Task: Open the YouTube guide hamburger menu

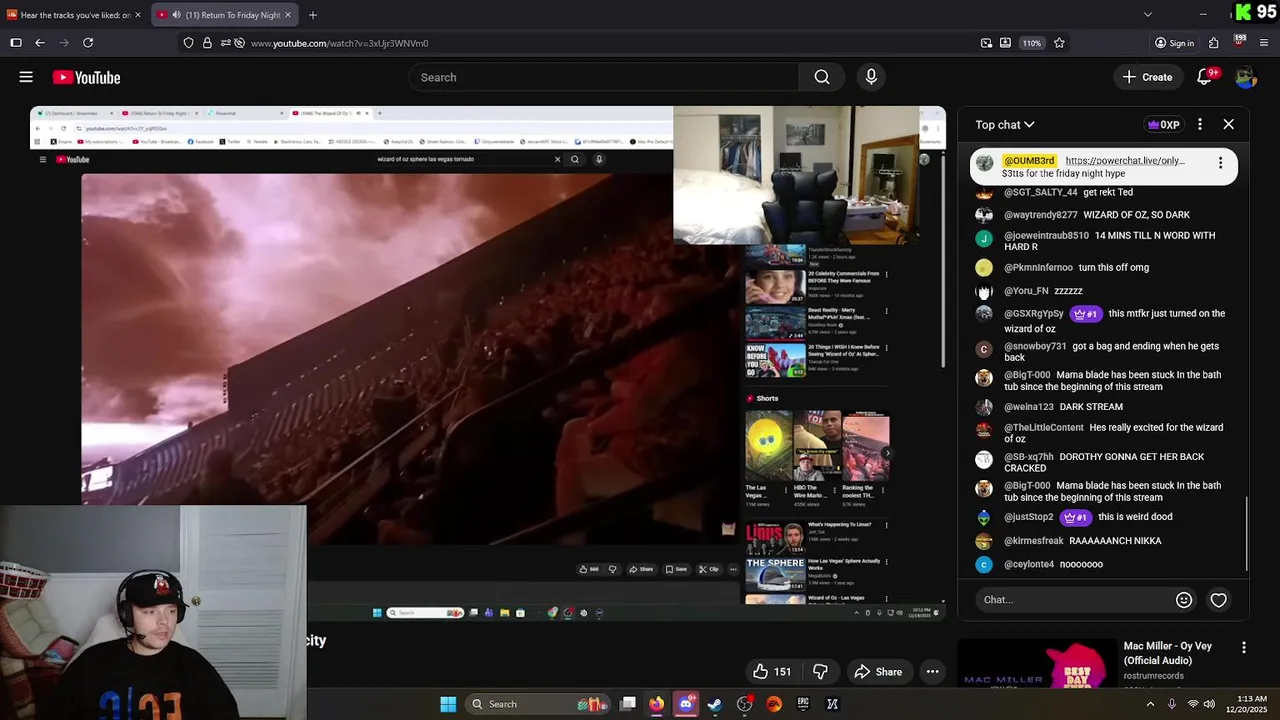Action: [26, 77]
